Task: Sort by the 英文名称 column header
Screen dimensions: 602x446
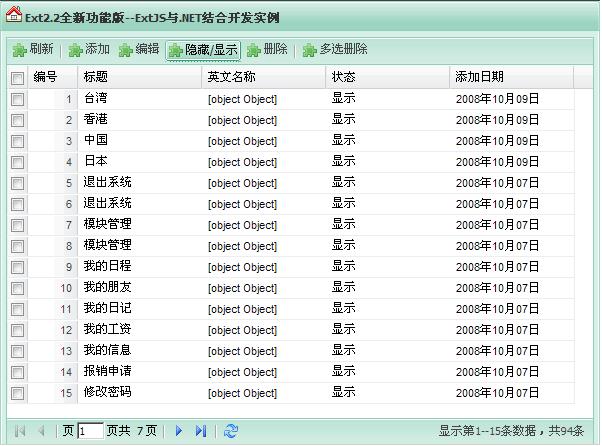Action: 263,77
